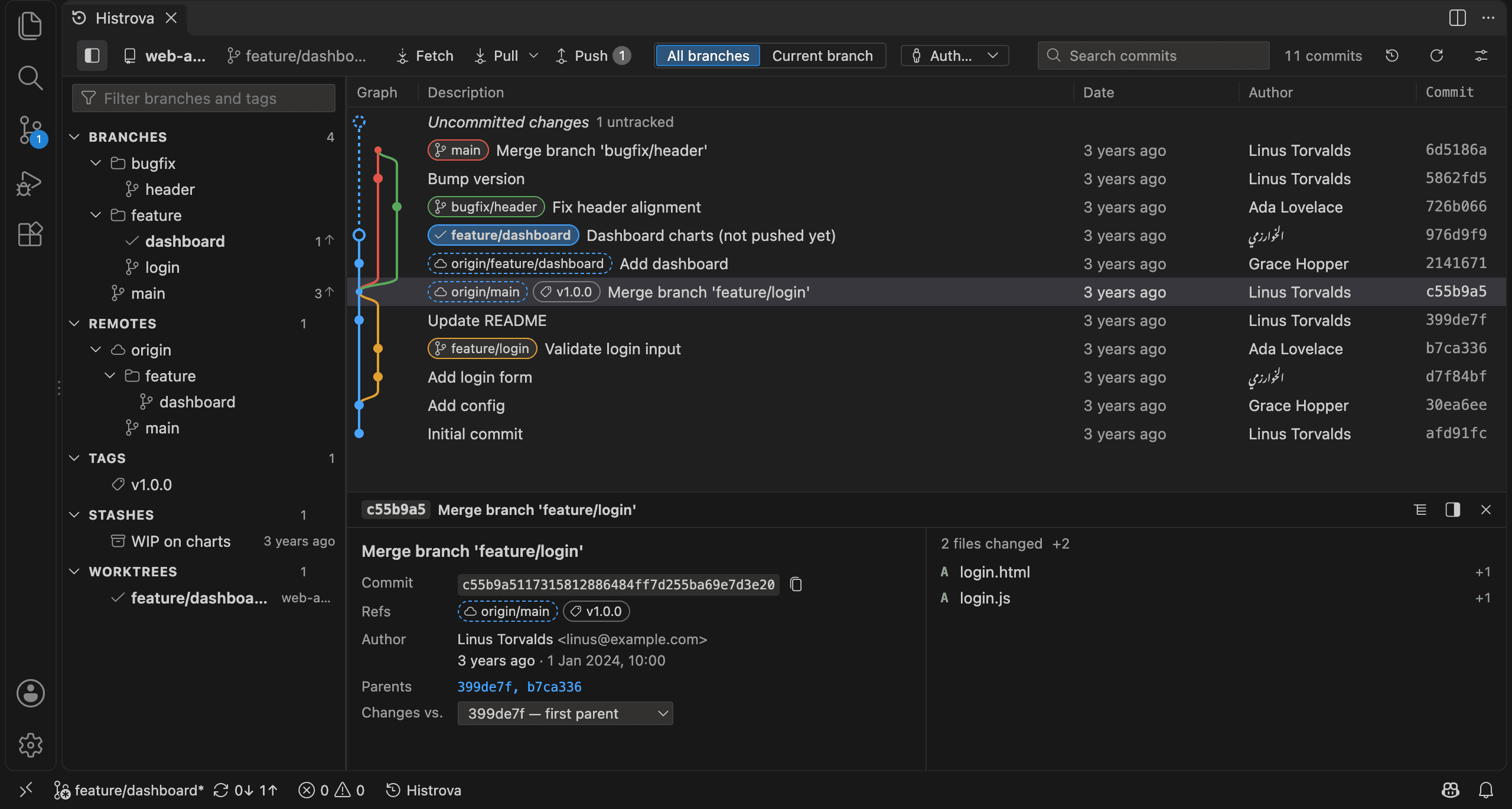Open the remote window indicator in status bar
This screenshot has width=1512, height=809.
26,790
